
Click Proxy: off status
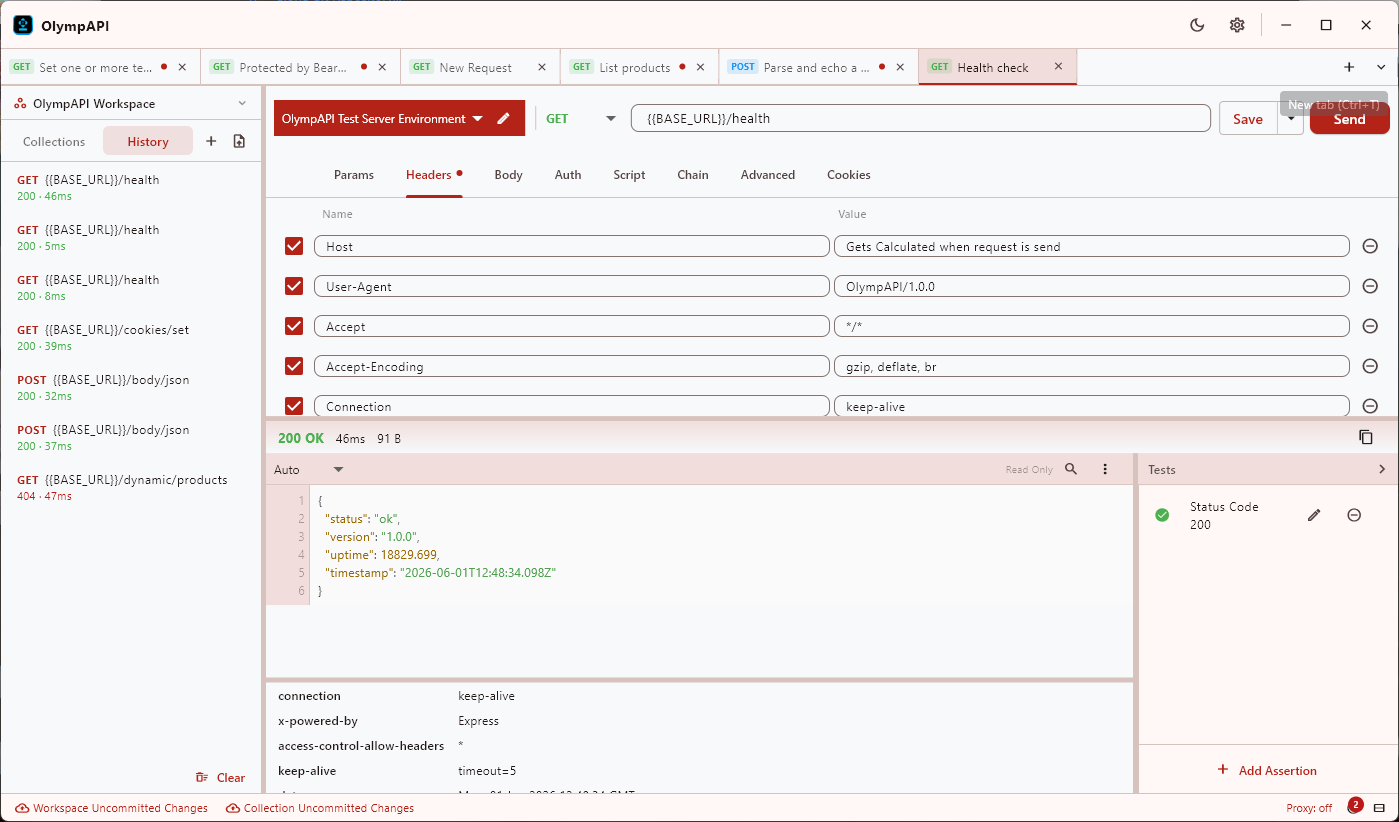point(1309,808)
